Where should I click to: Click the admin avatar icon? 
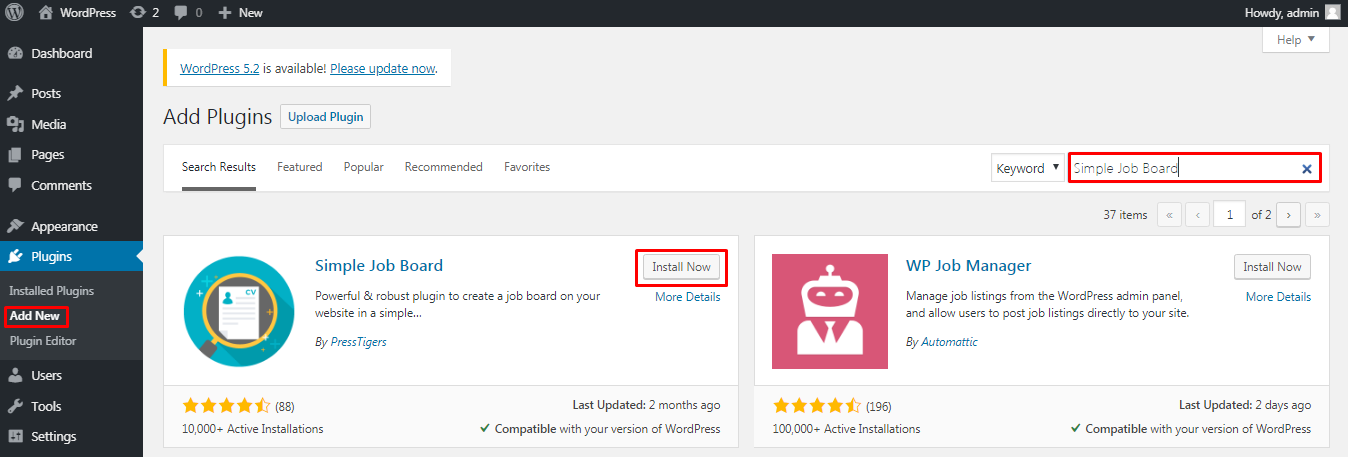(x=1332, y=13)
